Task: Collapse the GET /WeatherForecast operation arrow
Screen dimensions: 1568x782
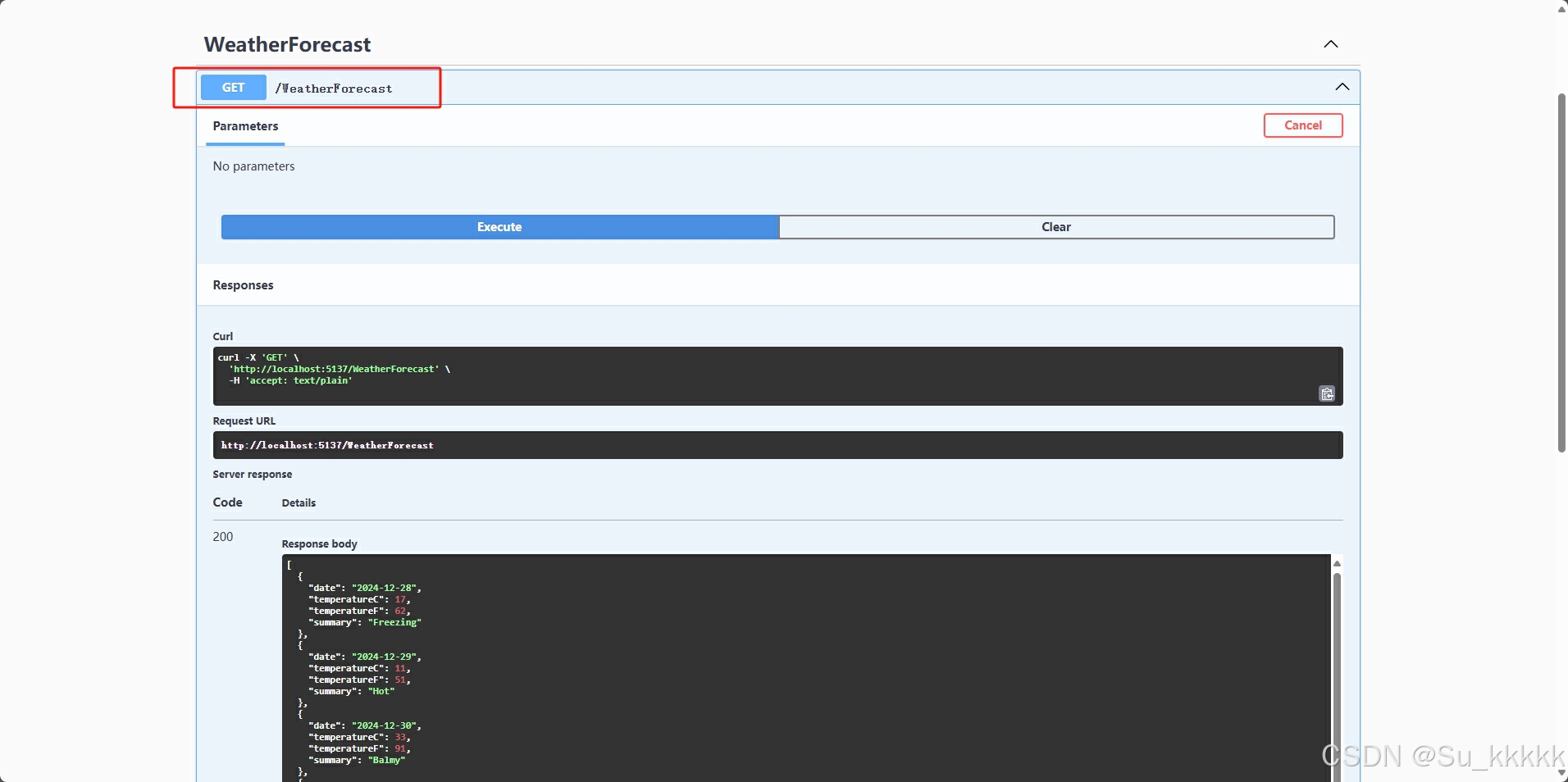Action: 1342,87
